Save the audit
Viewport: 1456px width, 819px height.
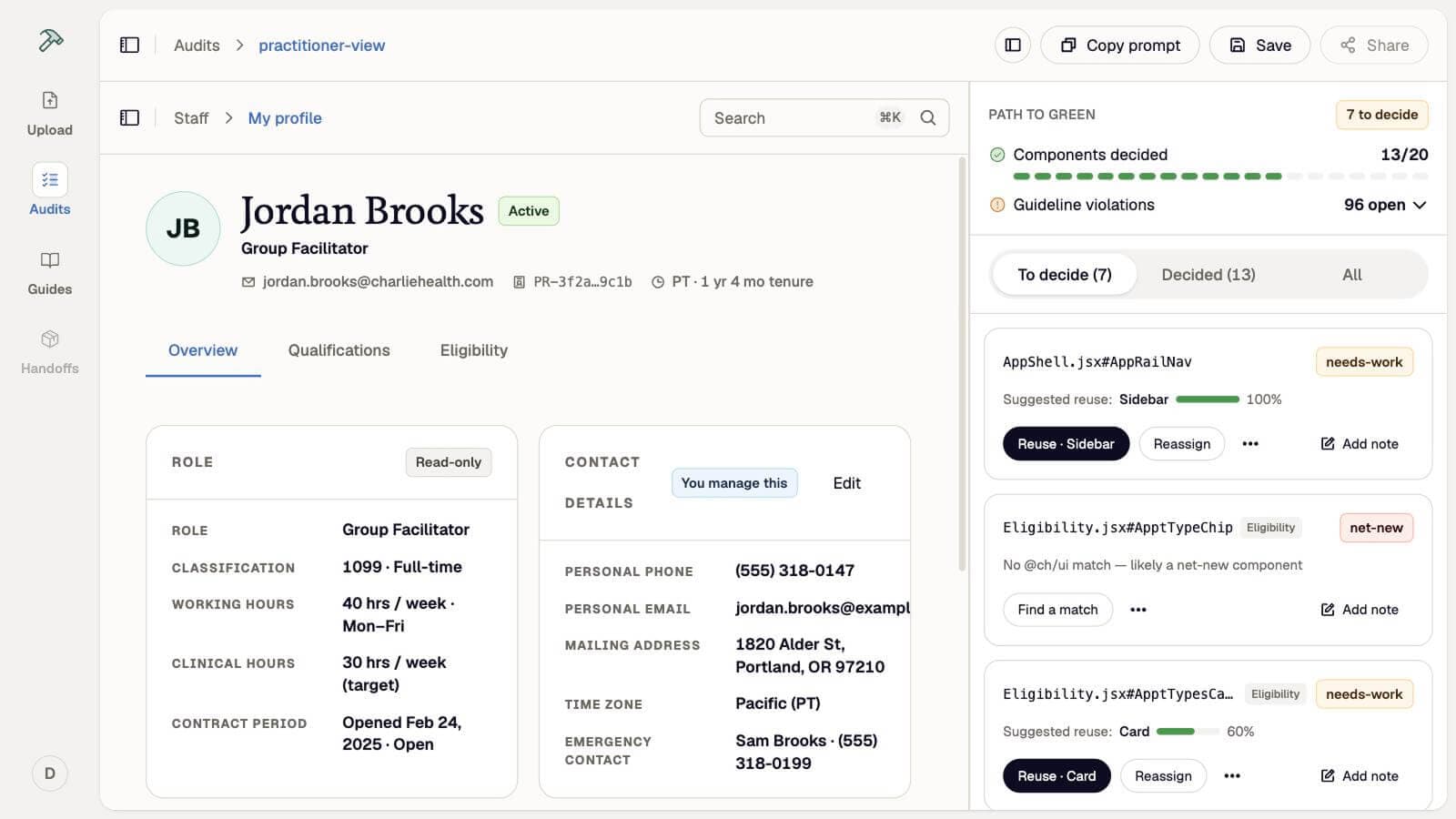pyautogui.click(x=1259, y=45)
